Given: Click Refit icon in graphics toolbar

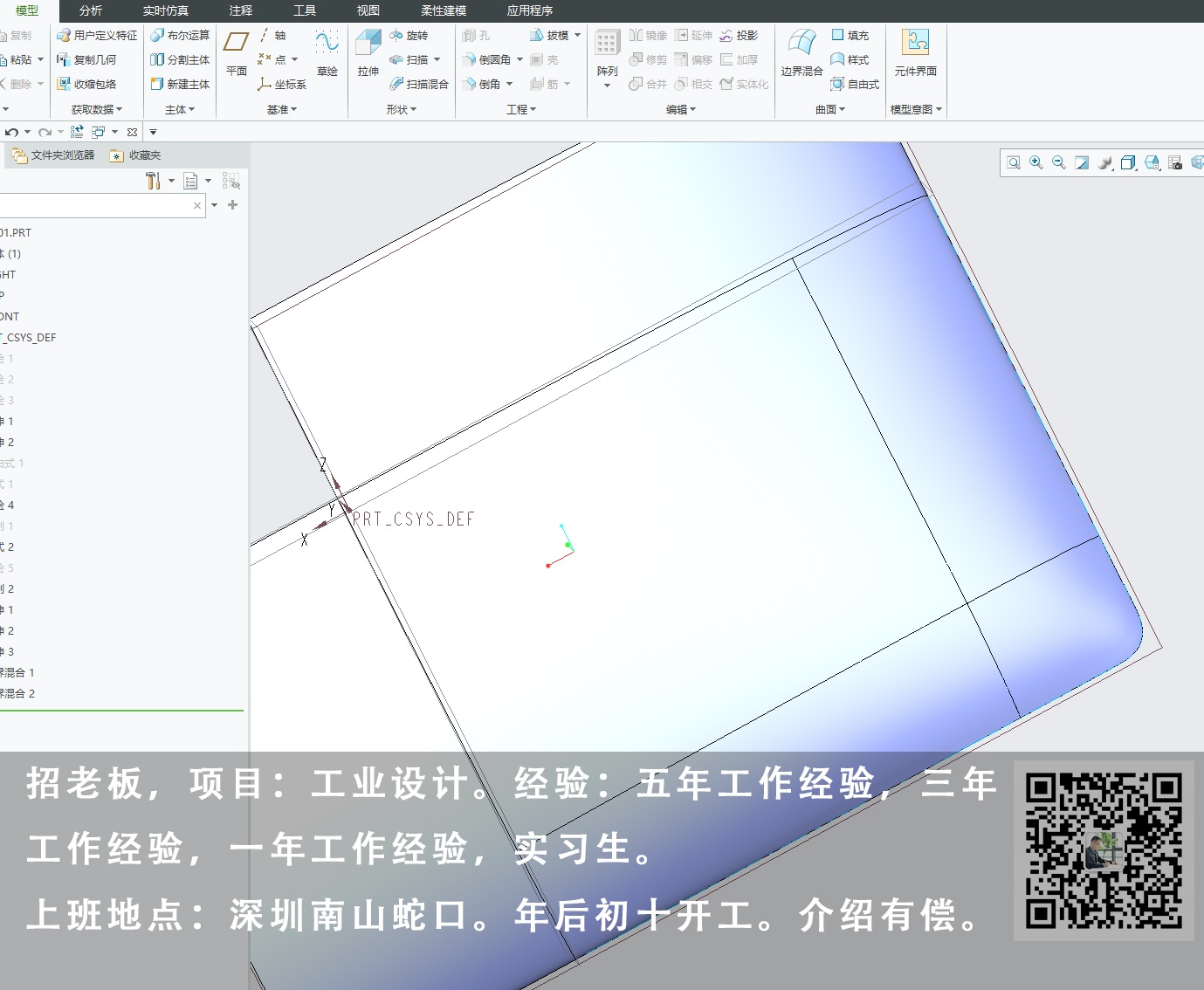Looking at the screenshot, I should (1014, 163).
